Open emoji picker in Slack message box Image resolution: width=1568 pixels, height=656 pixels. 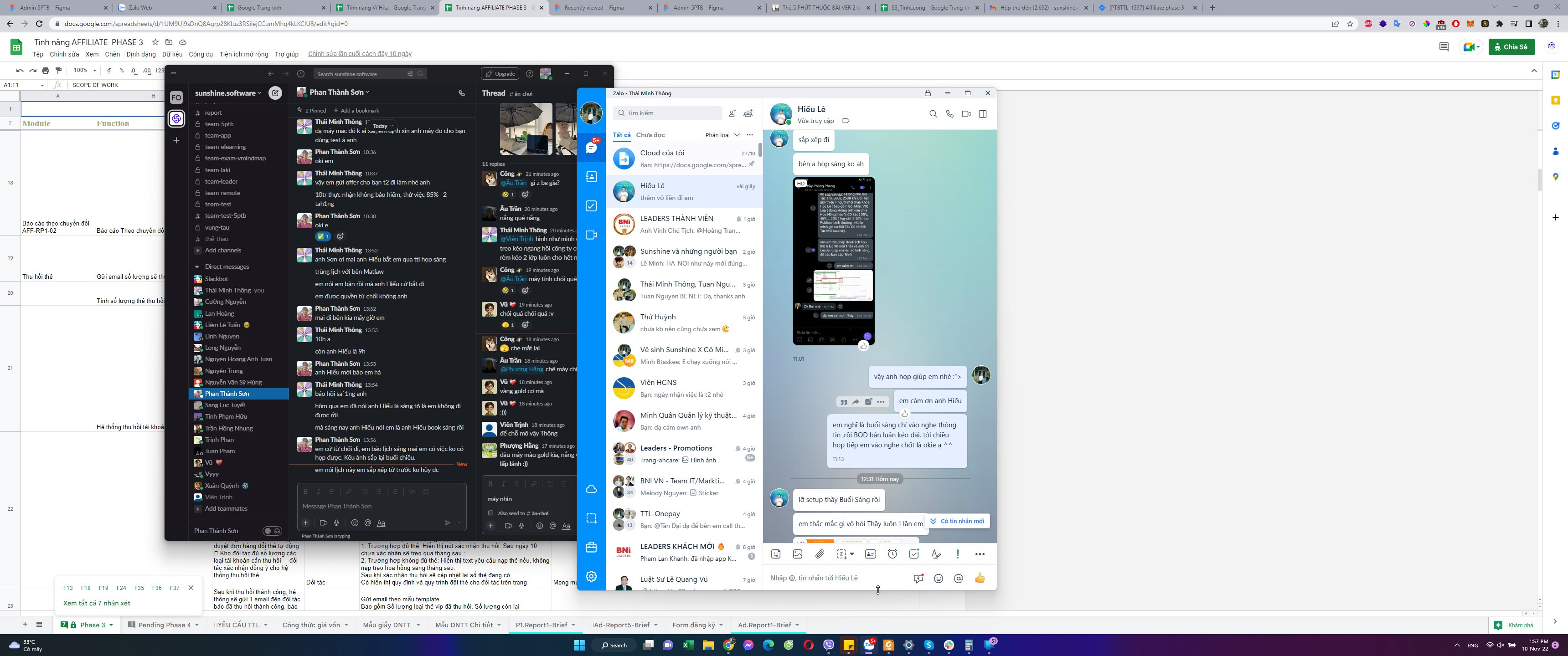pyautogui.click(x=355, y=523)
